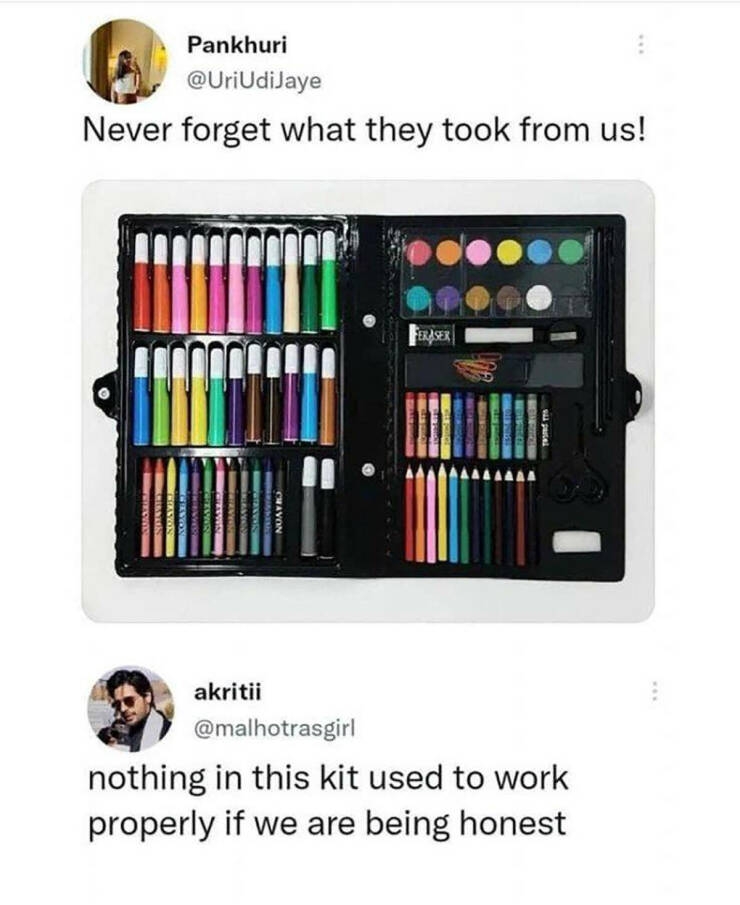Pick the red watercolor cake, top row
This screenshot has height=905, width=740.
[x=418, y=251]
